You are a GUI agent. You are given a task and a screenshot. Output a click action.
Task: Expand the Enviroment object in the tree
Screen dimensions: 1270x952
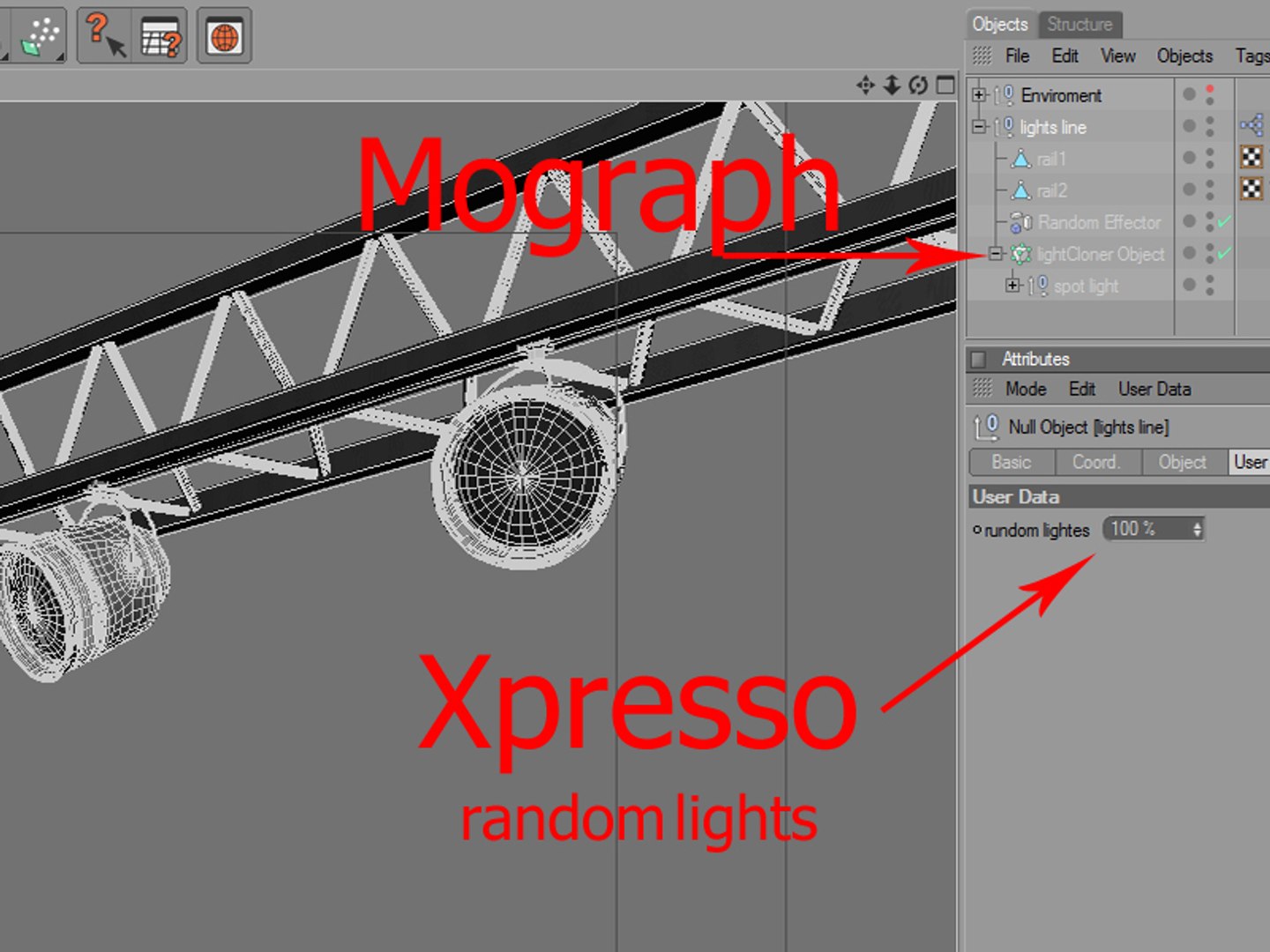point(979,94)
